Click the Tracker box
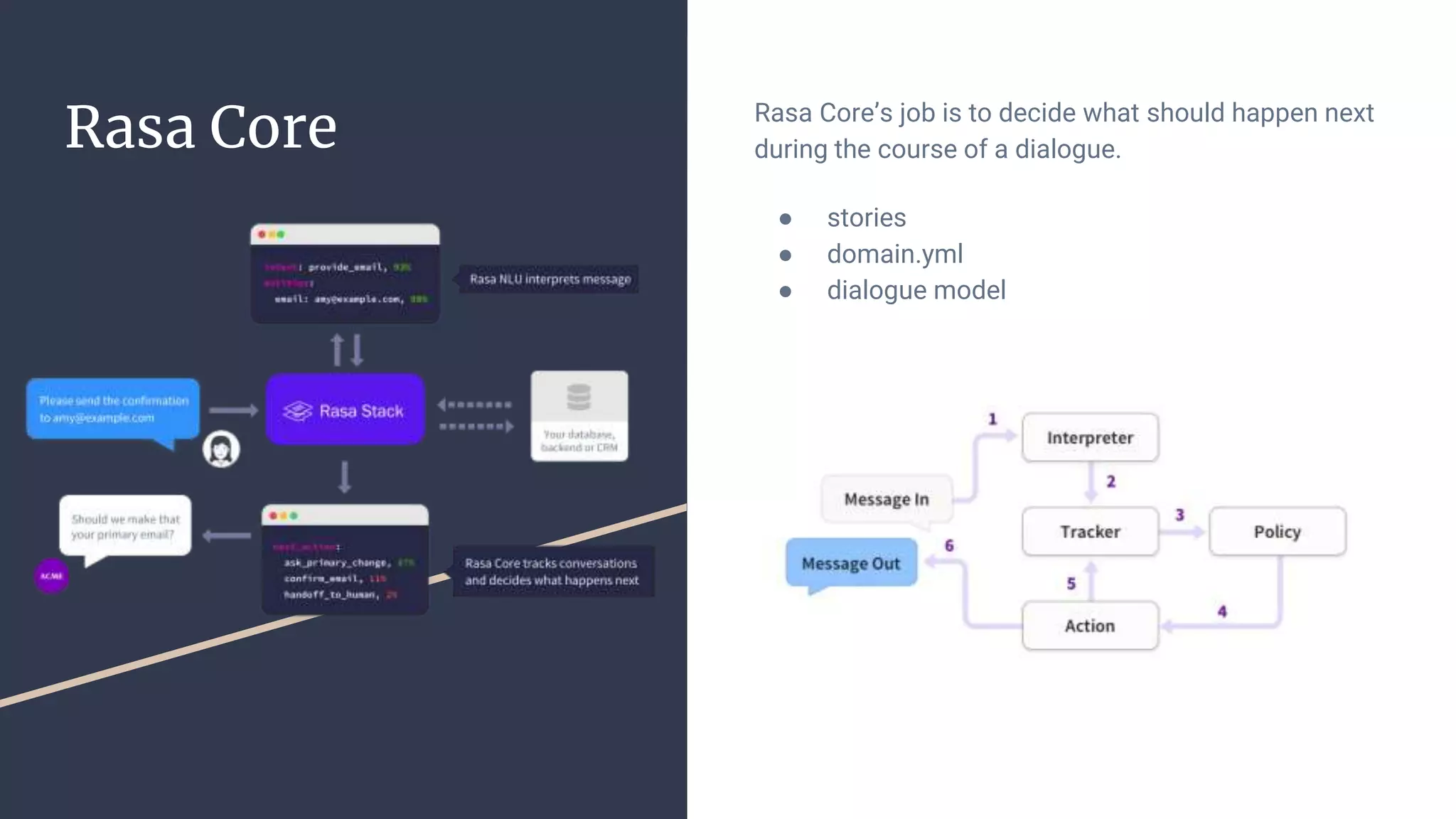The height and width of the screenshot is (819, 1456). click(1090, 532)
